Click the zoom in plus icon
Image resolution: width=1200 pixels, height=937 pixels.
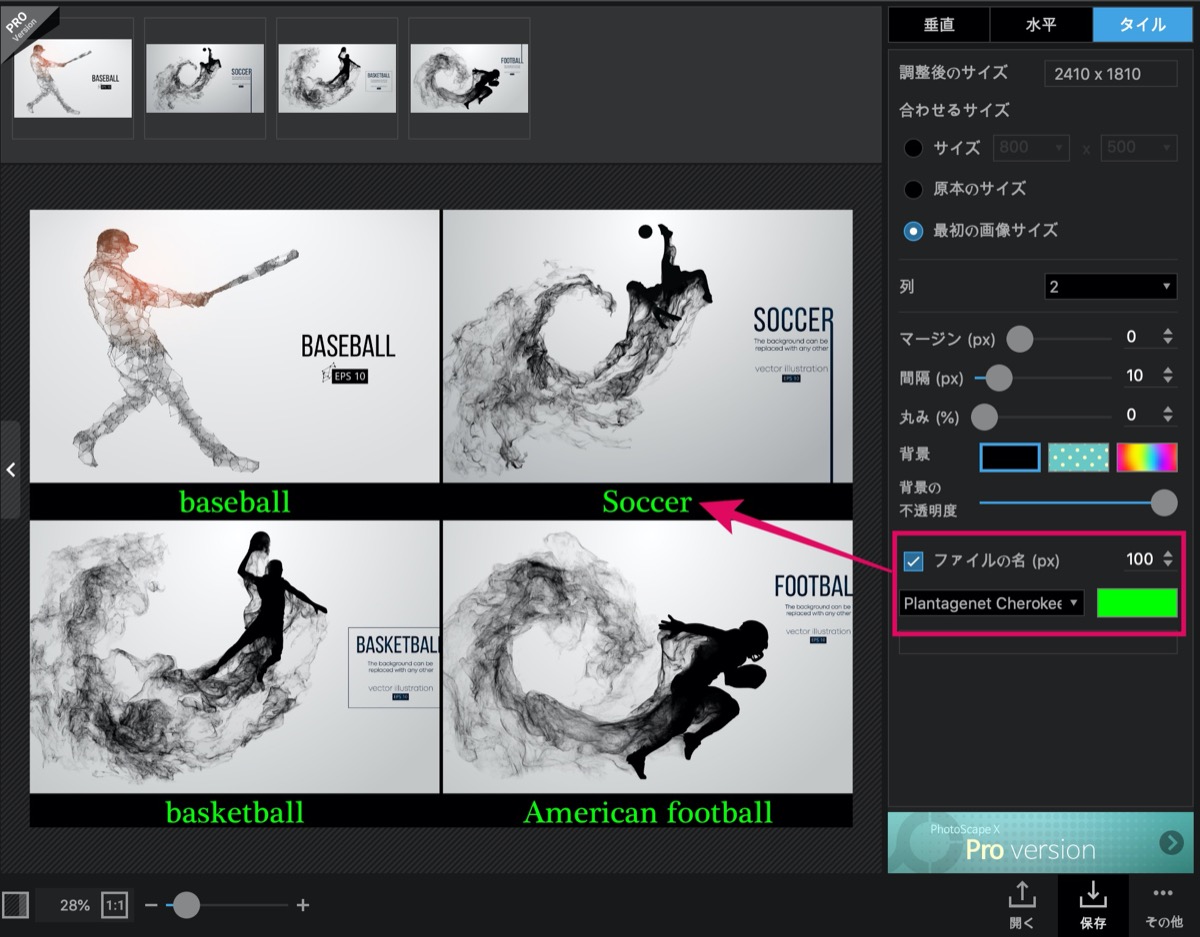pos(303,905)
